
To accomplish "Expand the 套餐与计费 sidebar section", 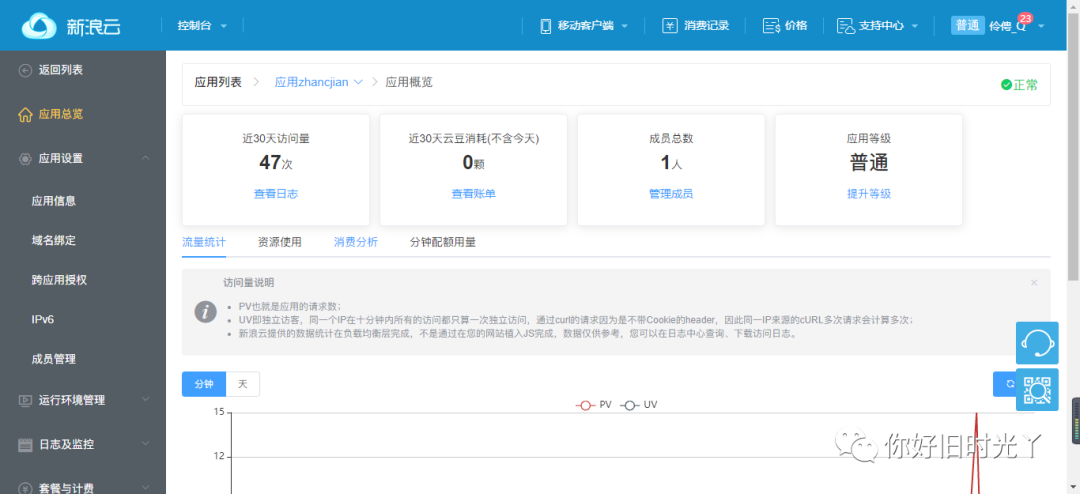I will [146, 488].
